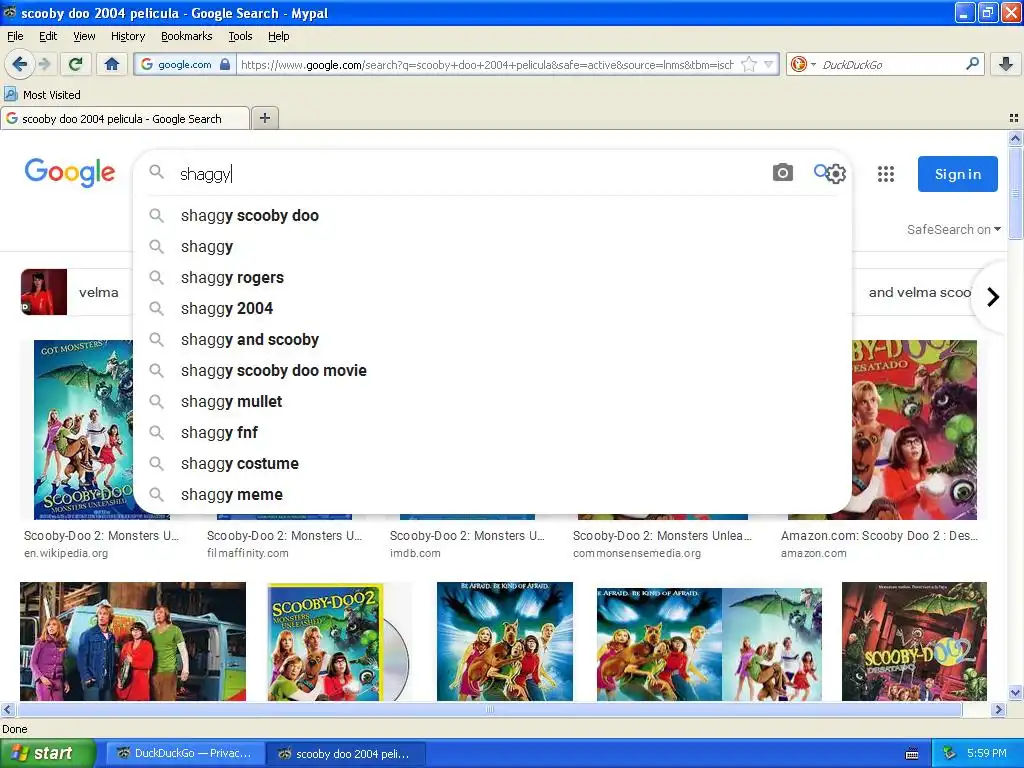Click the browser Back arrow button
Image resolution: width=1024 pixels, height=768 pixels.
[20, 64]
